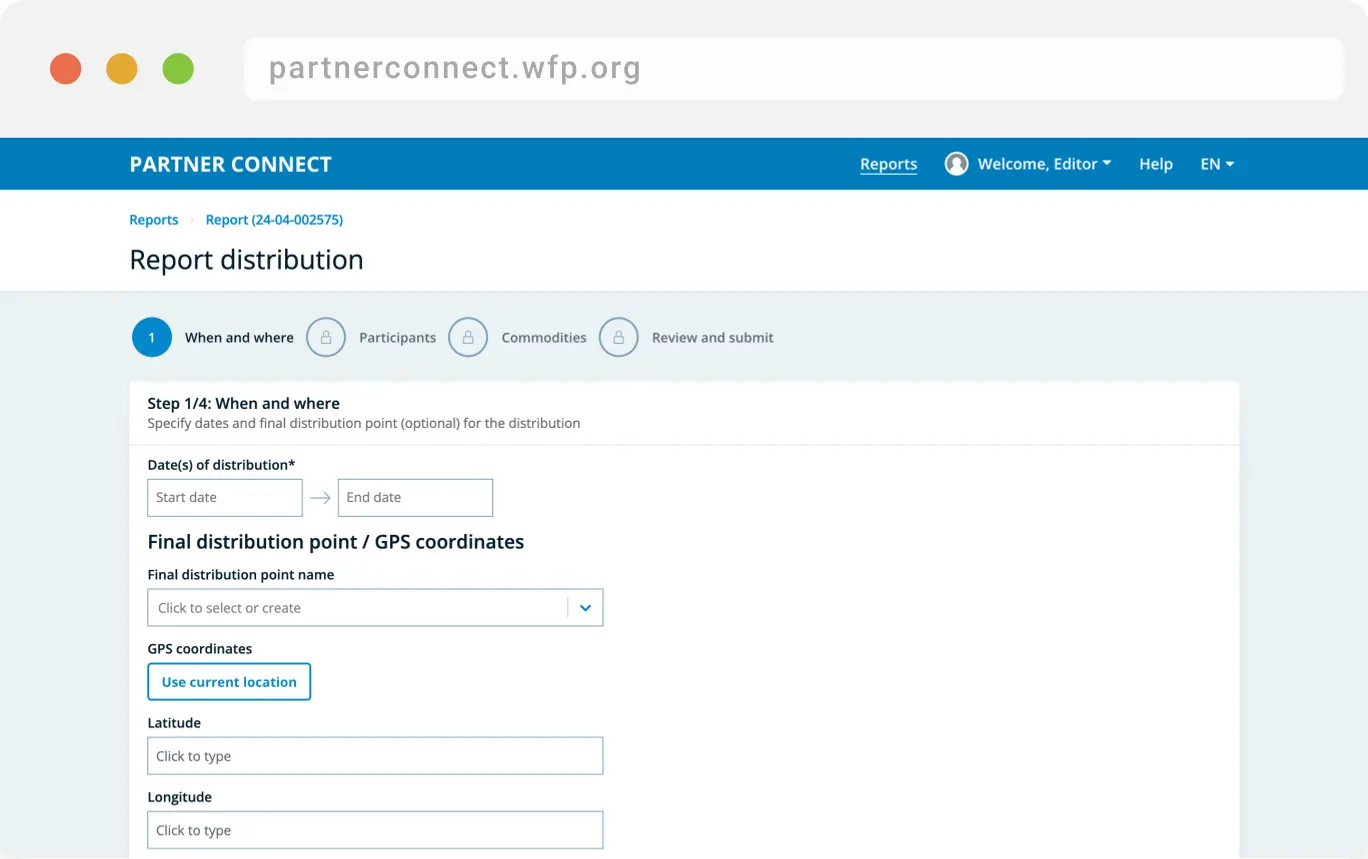
Task: Click the lock icon on the Commodities step
Action: click(x=468, y=337)
